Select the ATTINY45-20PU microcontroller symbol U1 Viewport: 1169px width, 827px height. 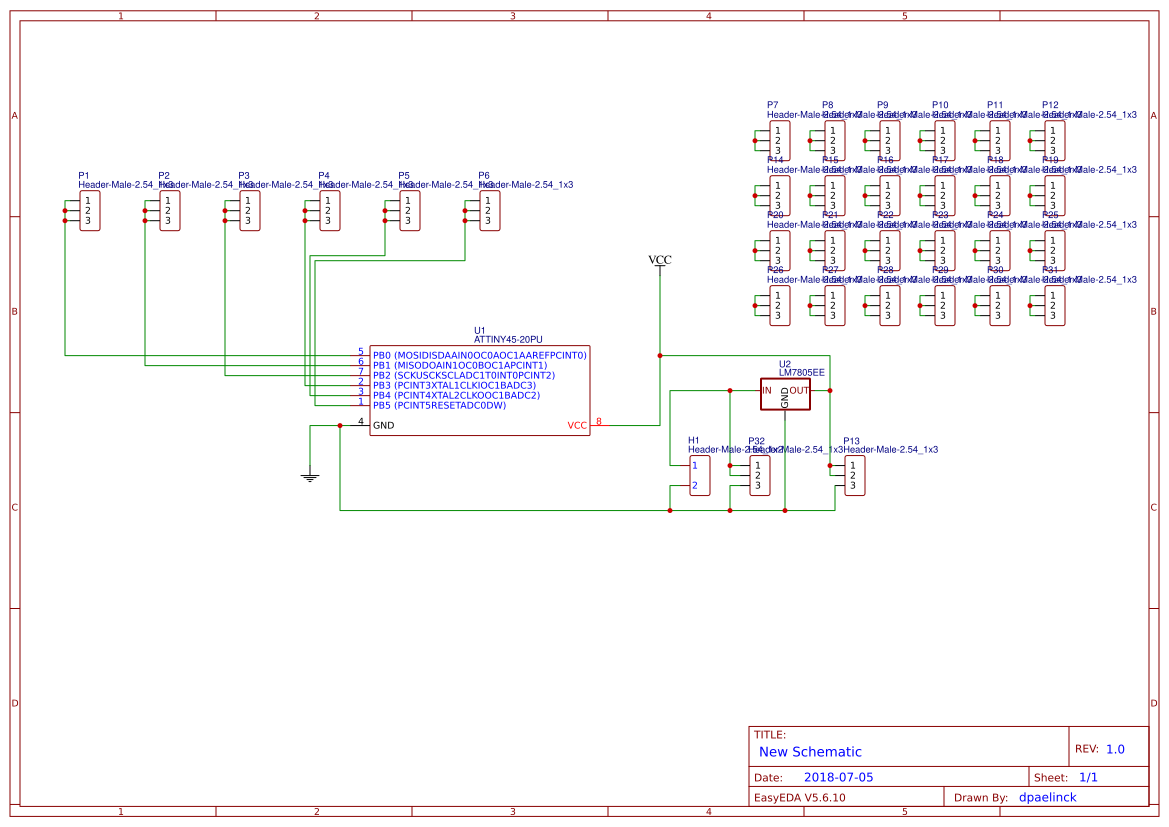pos(480,390)
